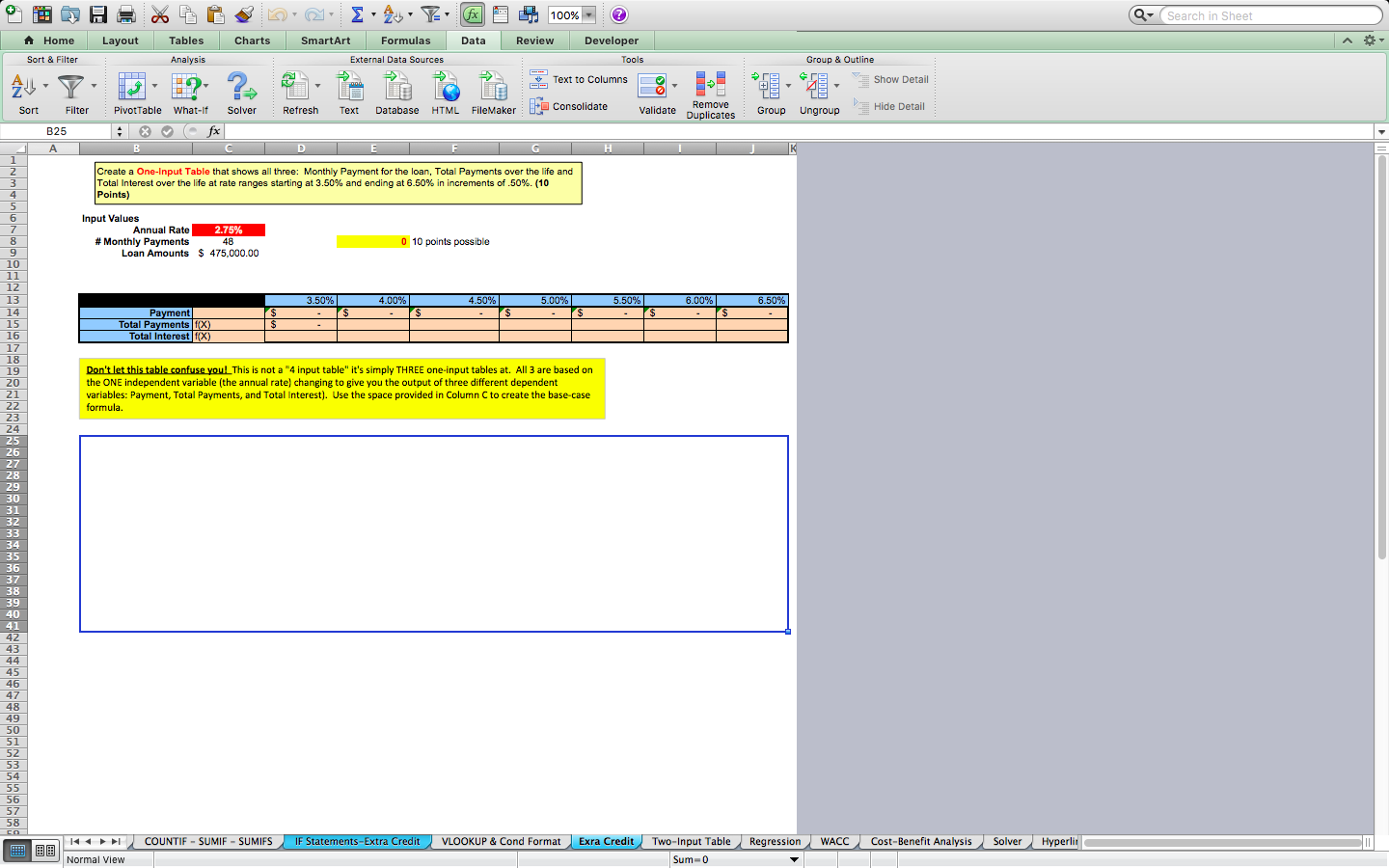This screenshot has height=868, width=1389.
Task: Click the Consolidate button
Action: [569, 106]
